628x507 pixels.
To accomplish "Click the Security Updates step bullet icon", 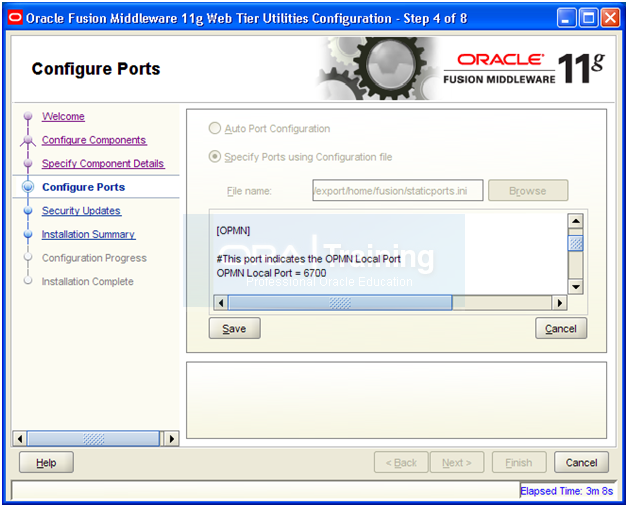I will point(28,211).
